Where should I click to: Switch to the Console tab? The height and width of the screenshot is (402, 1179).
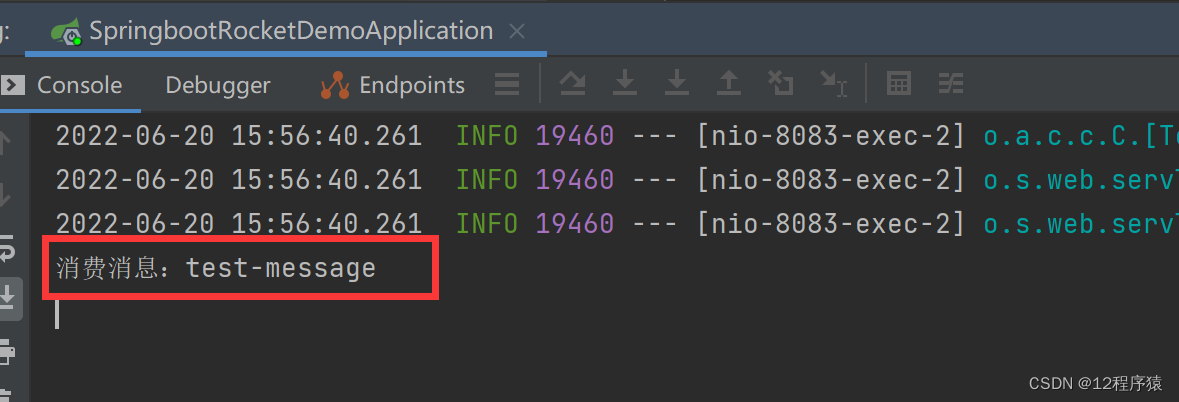79,85
